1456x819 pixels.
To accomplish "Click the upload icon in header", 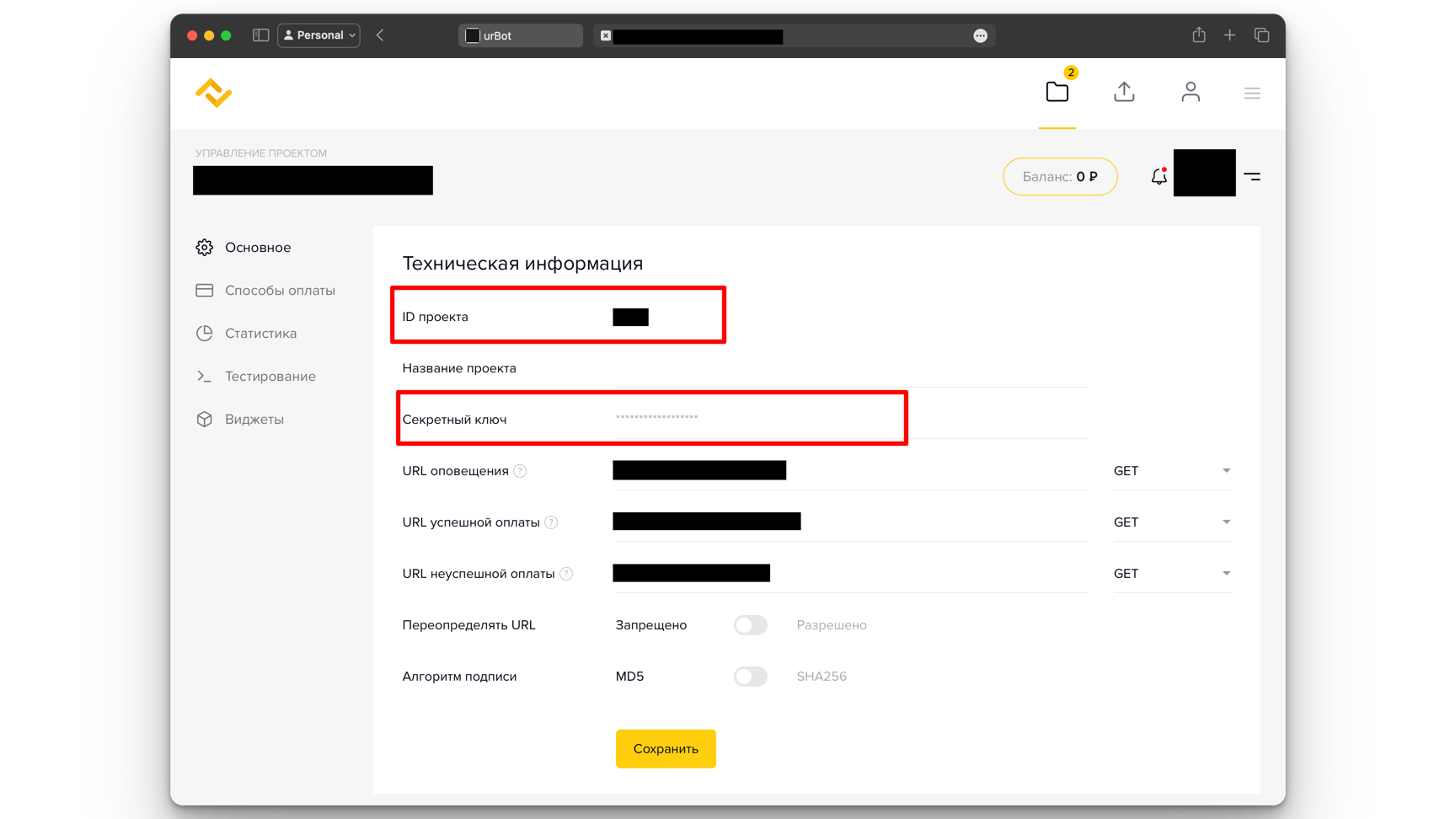I will coord(1124,92).
